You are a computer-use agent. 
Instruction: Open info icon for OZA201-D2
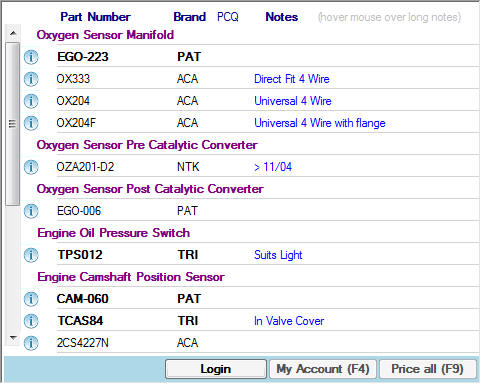click(x=31, y=167)
